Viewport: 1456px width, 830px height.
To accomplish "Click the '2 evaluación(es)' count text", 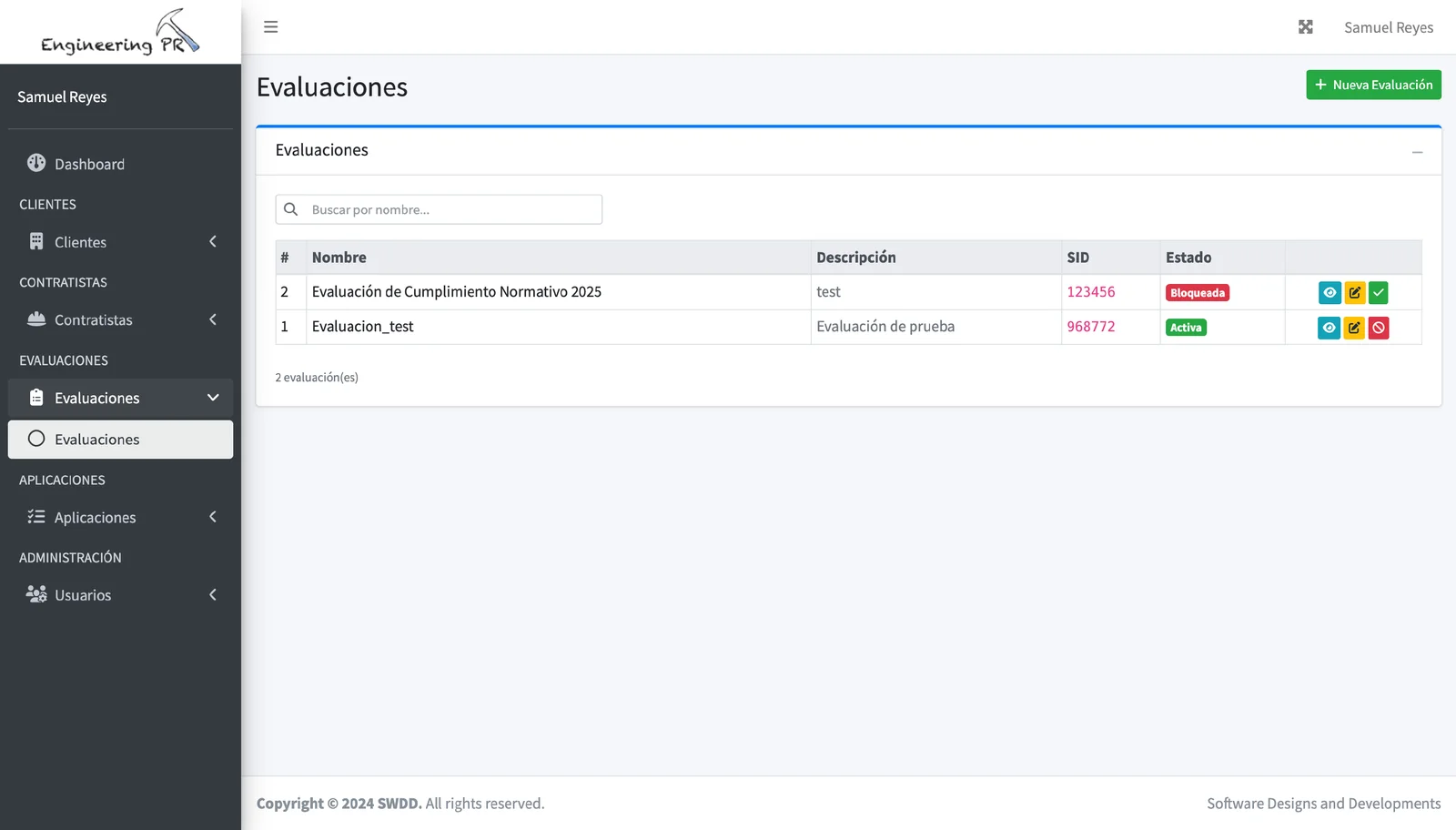I will [317, 378].
